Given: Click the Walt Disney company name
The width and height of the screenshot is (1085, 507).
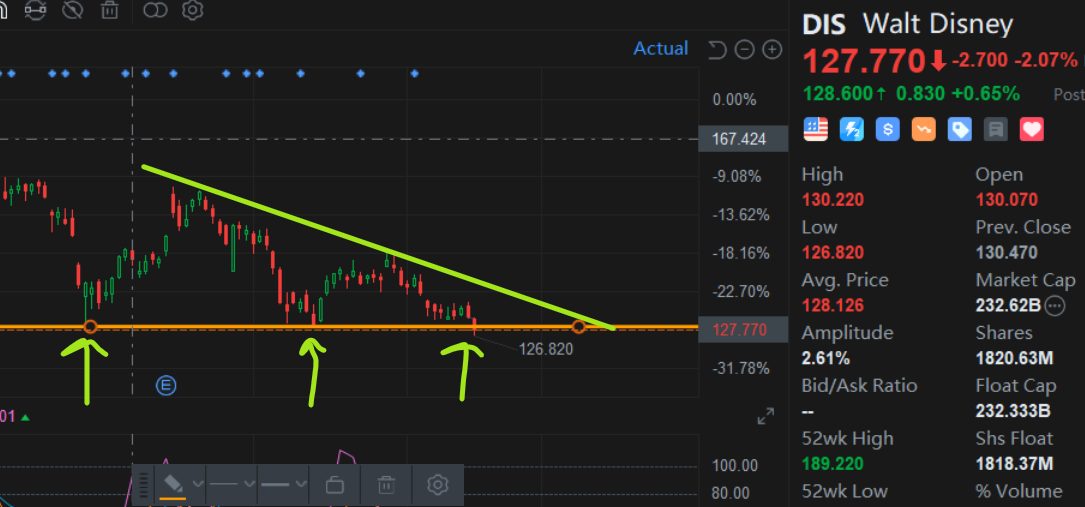Looking at the screenshot, I should click(x=938, y=25).
